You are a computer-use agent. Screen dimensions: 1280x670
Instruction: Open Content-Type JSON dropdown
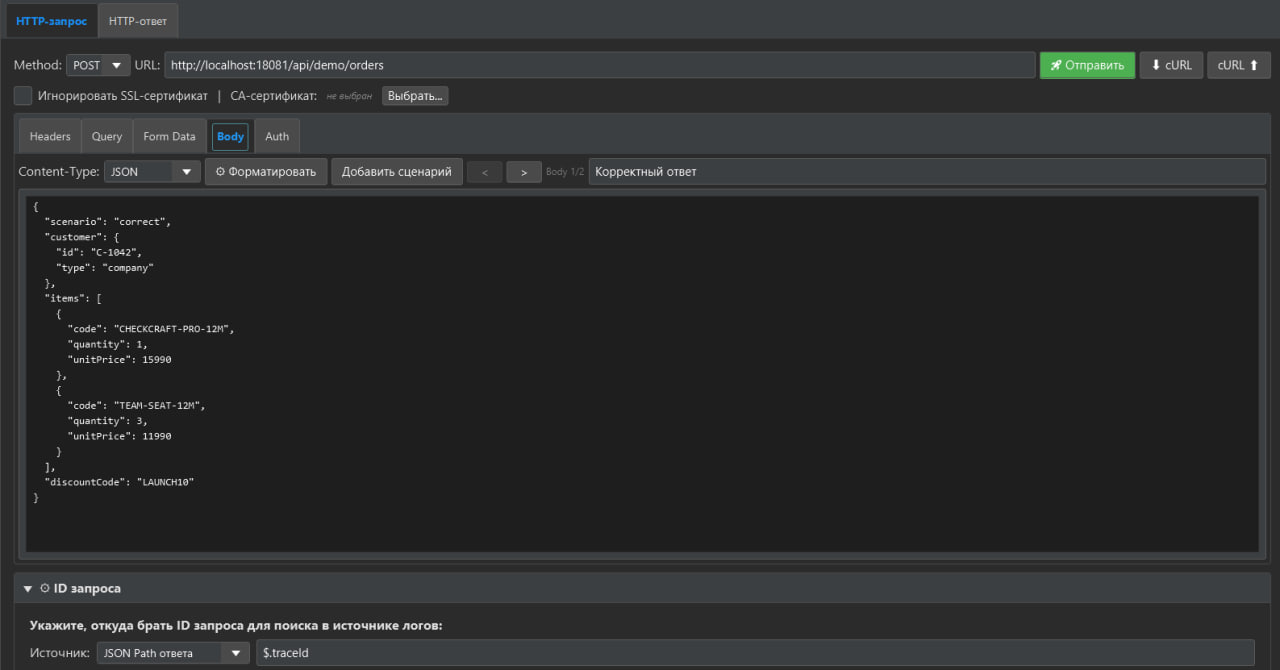[152, 172]
